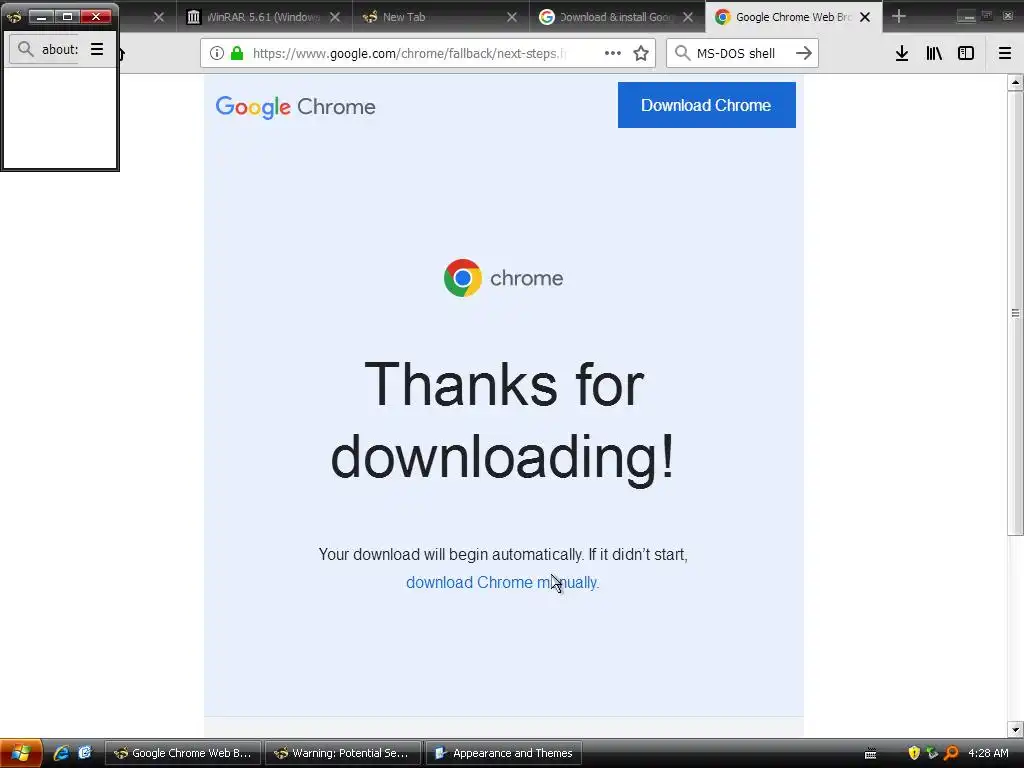Click the Download Chrome button
This screenshot has height=768, width=1024.
[707, 105]
